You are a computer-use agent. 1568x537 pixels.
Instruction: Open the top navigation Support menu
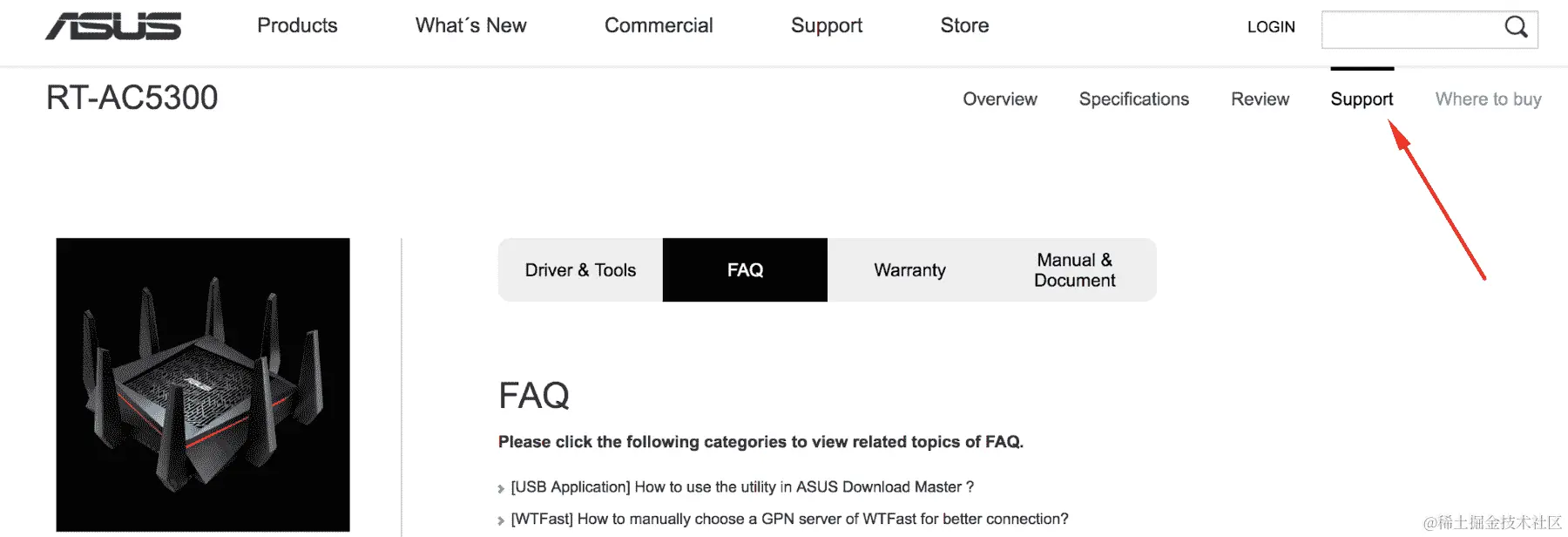click(x=827, y=26)
